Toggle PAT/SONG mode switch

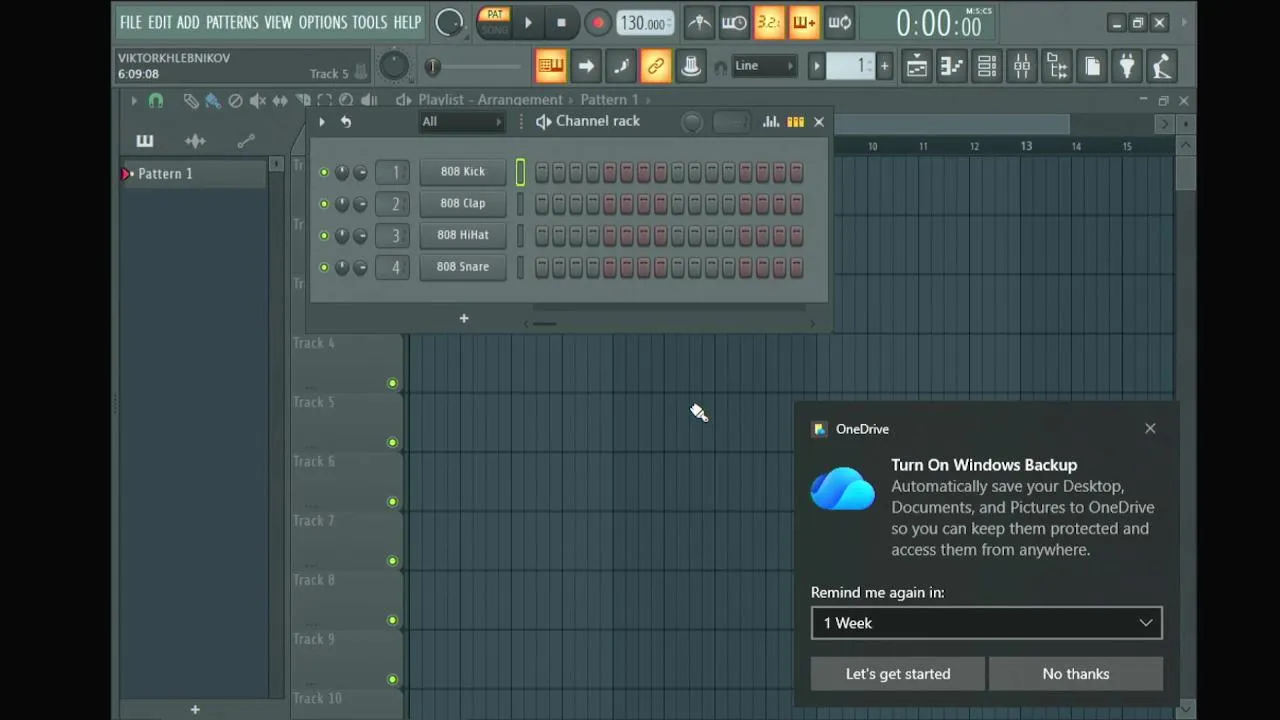494,22
